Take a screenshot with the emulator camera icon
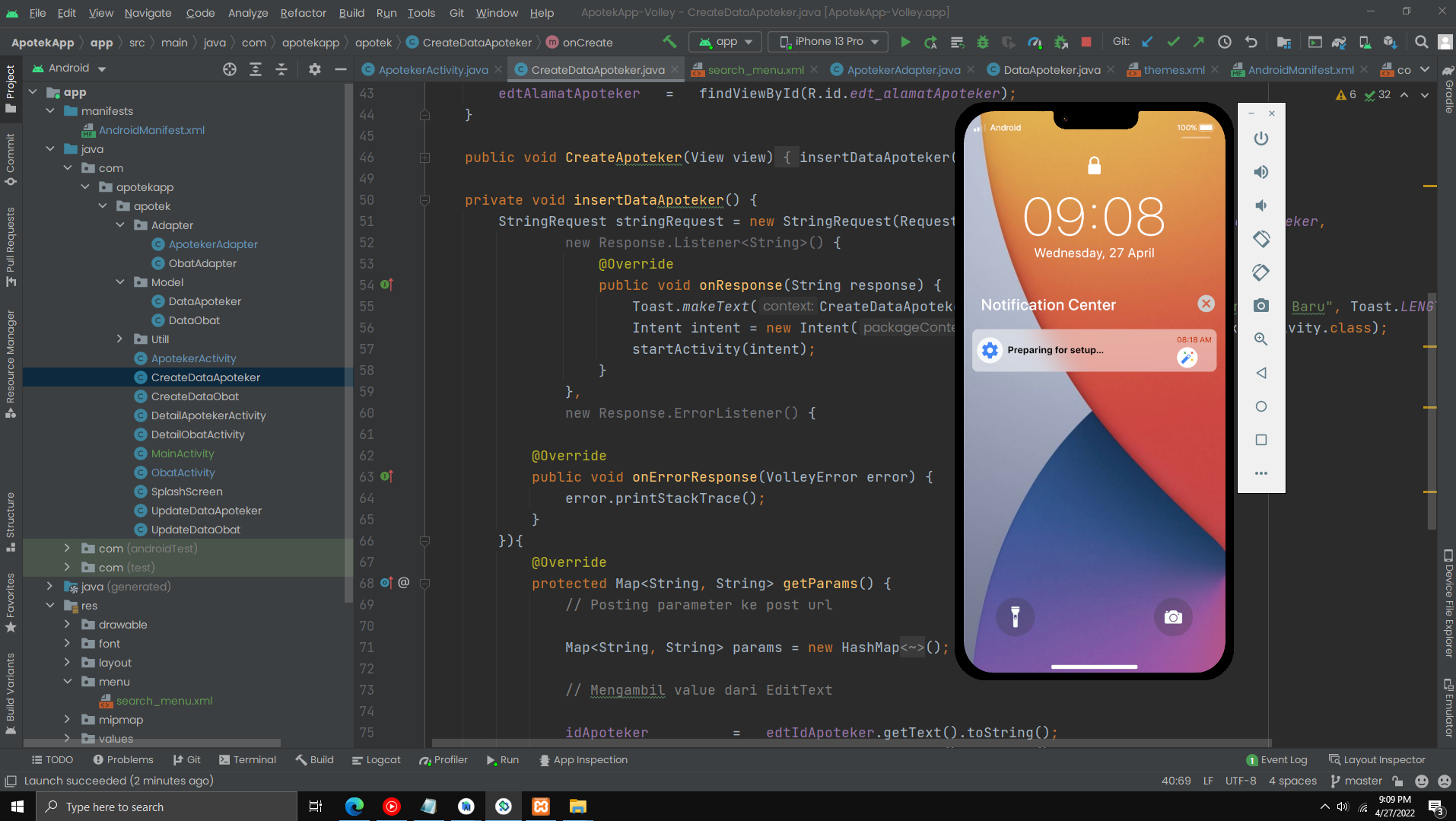Image resolution: width=1456 pixels, height=821 pixels. coord(1261,304)
